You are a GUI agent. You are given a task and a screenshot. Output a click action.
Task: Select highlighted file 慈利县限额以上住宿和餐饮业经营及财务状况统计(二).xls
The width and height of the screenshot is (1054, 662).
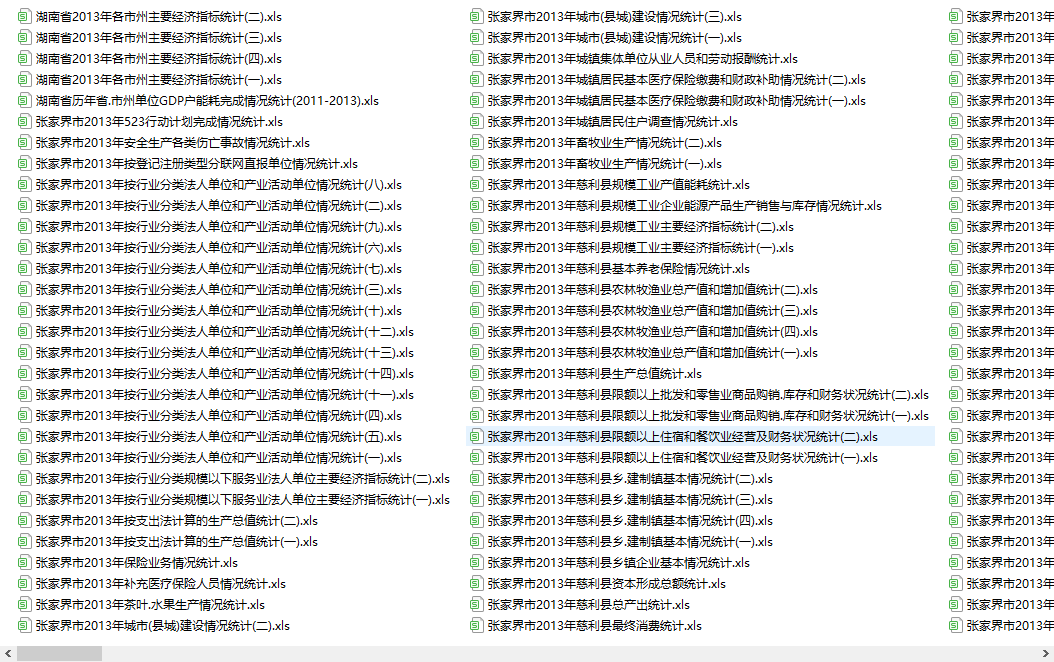[x=683, y=437]
